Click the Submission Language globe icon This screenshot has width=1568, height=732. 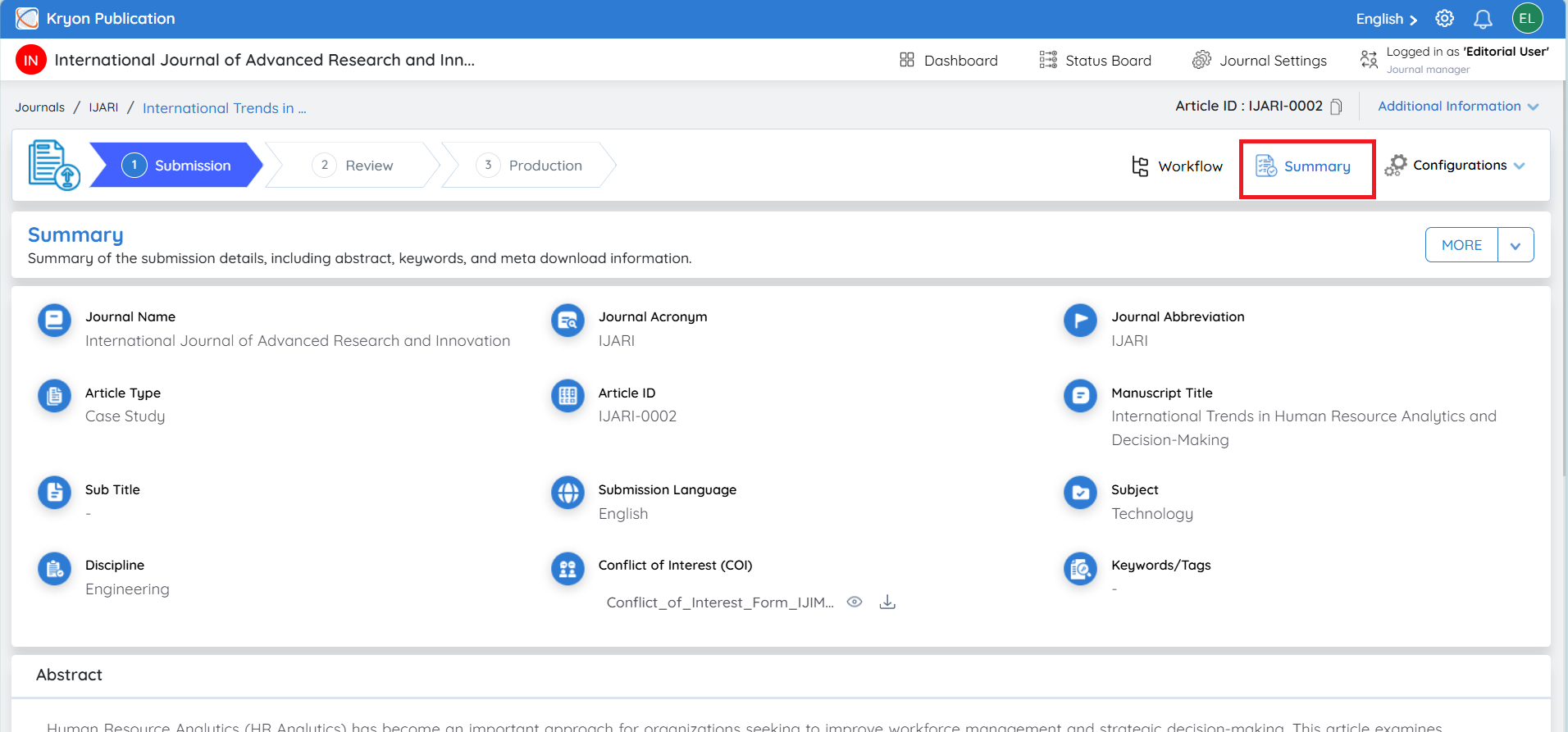pyautogui.click(x=567, y=493)
